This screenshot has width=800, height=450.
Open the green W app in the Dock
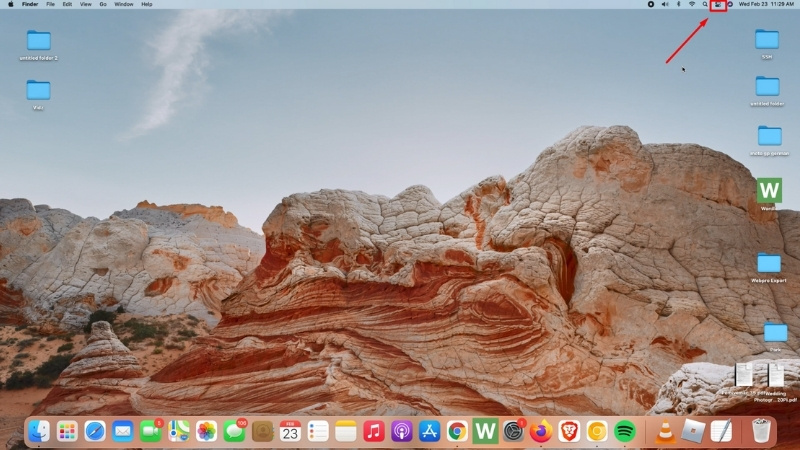[x=485, y=432]
